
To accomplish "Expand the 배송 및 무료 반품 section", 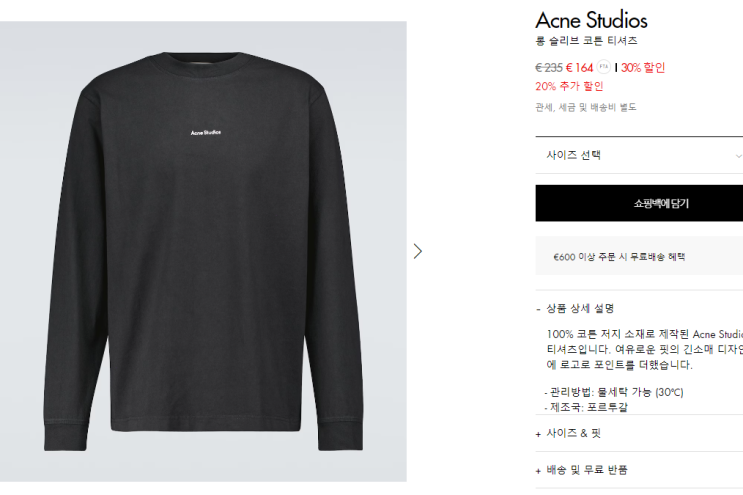I will click(x=581, y=470).
